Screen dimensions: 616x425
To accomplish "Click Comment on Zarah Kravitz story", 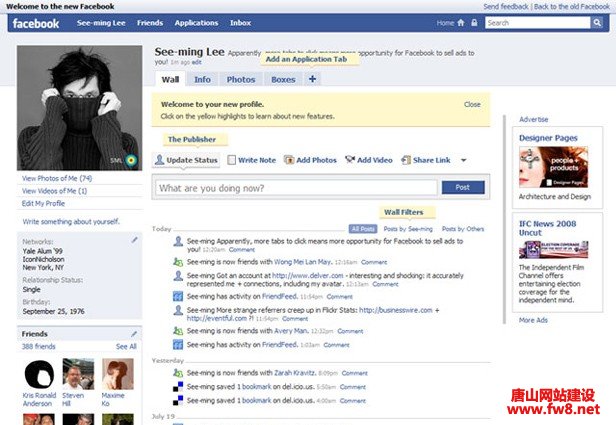I will [354, 373].
